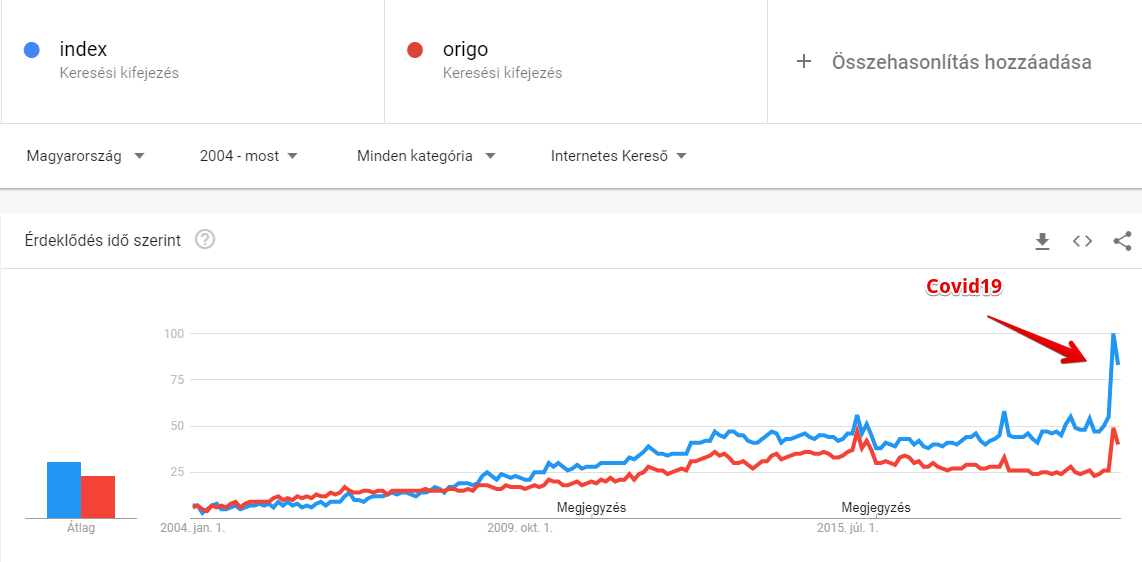Image resolution: width=1142 pixels, height=562 pixels.
Task: Click the red dot beside origo
Action: pos(414,50)
